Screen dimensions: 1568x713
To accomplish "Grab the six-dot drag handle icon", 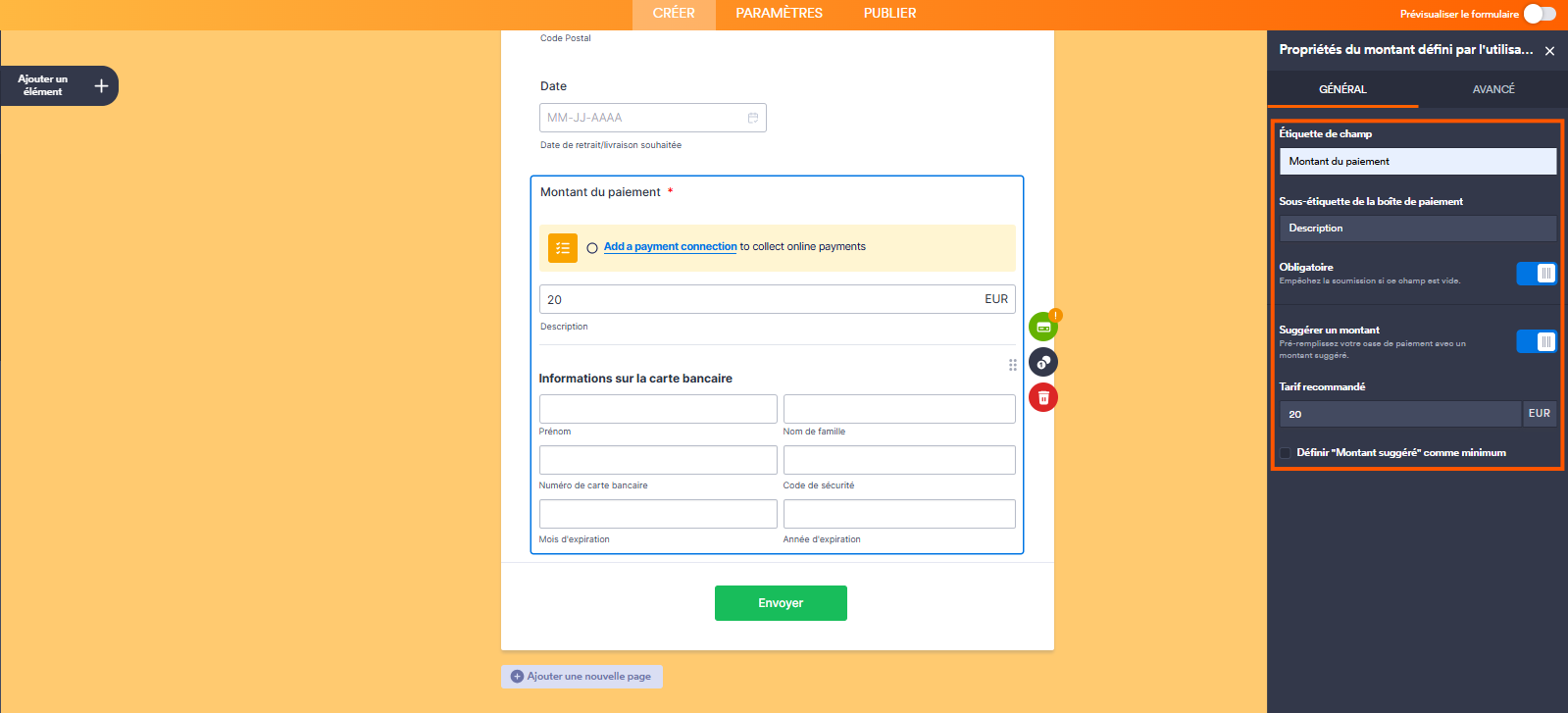I will 1013,365.
